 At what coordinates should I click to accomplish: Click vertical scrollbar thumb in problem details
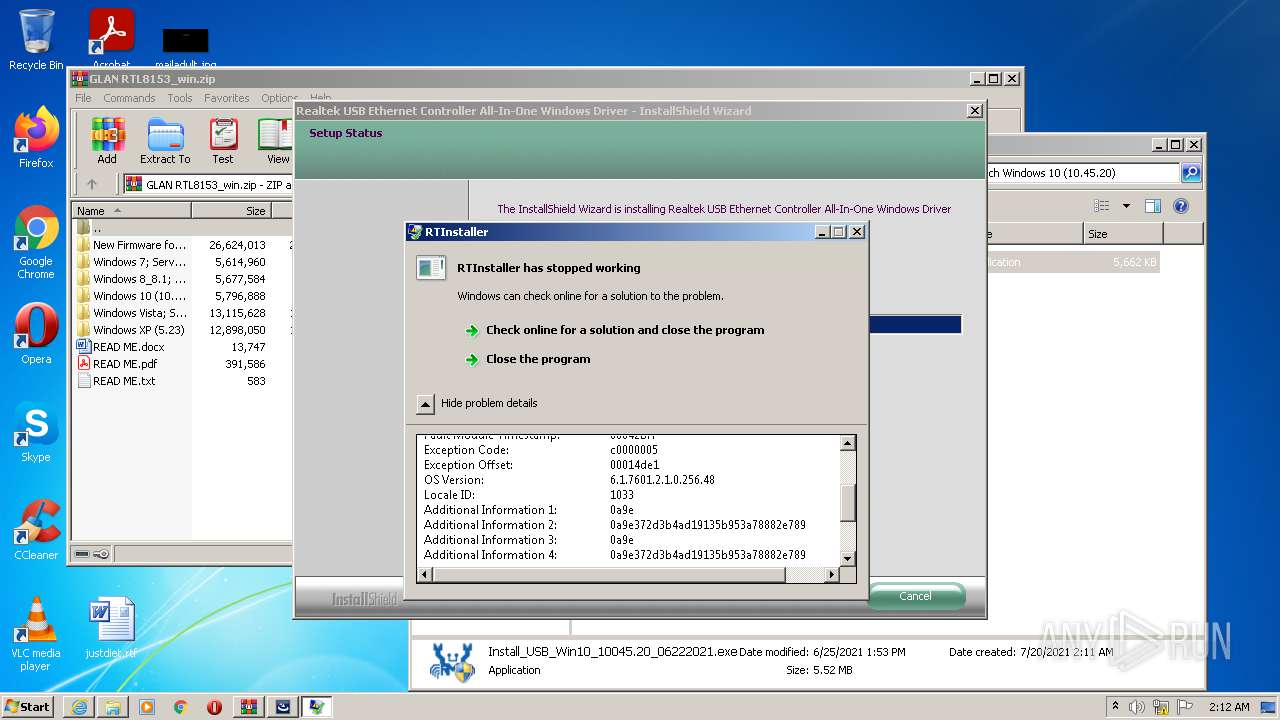[x=848, y=503]
